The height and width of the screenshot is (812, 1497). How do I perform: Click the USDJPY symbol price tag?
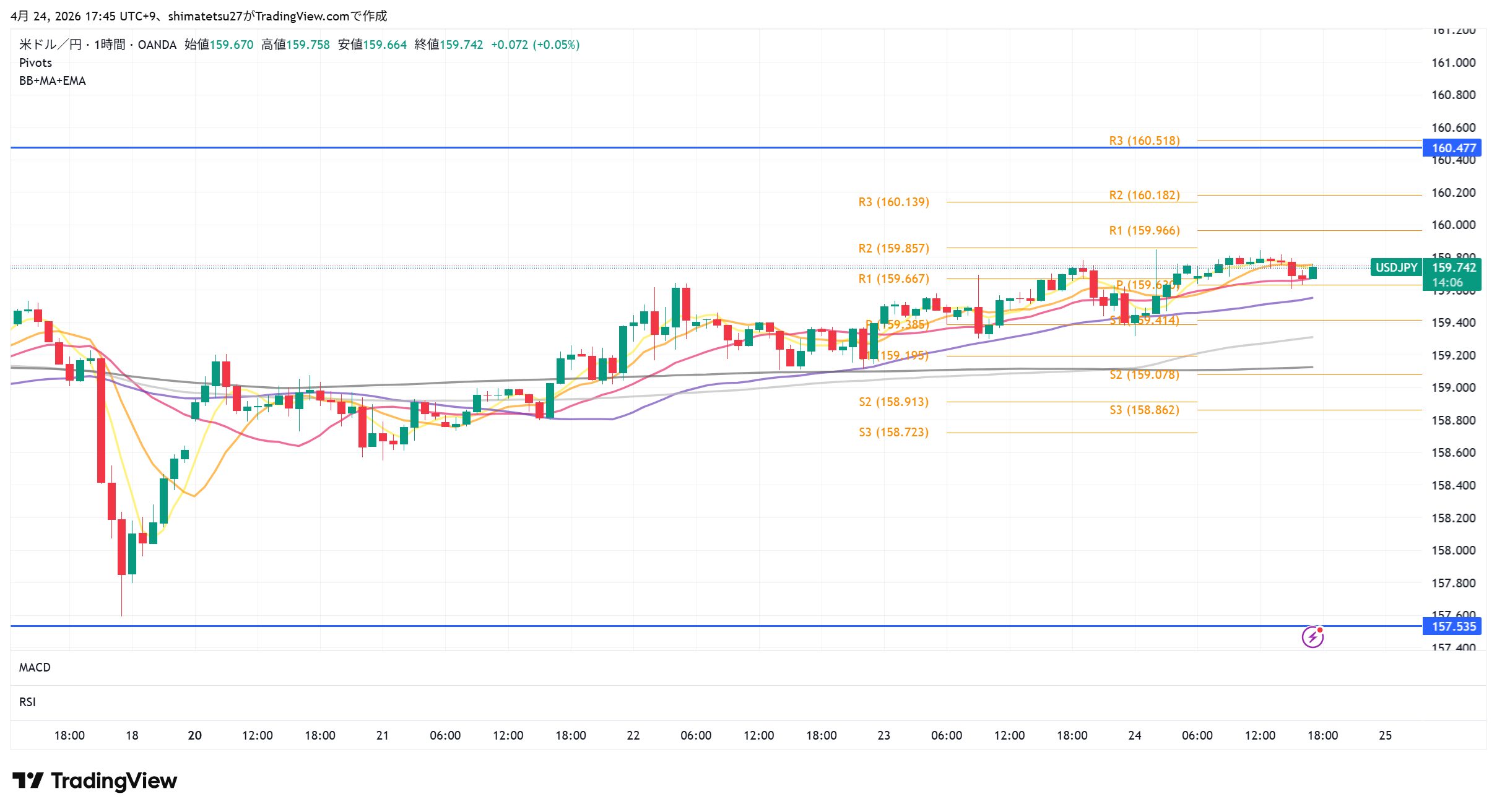1396,267
